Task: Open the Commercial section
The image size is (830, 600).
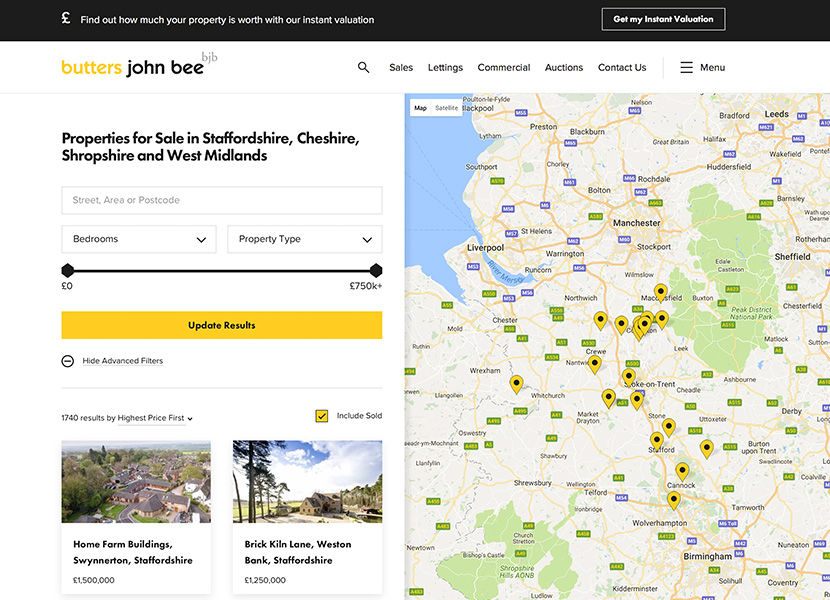Action: (x=503, y=67)
